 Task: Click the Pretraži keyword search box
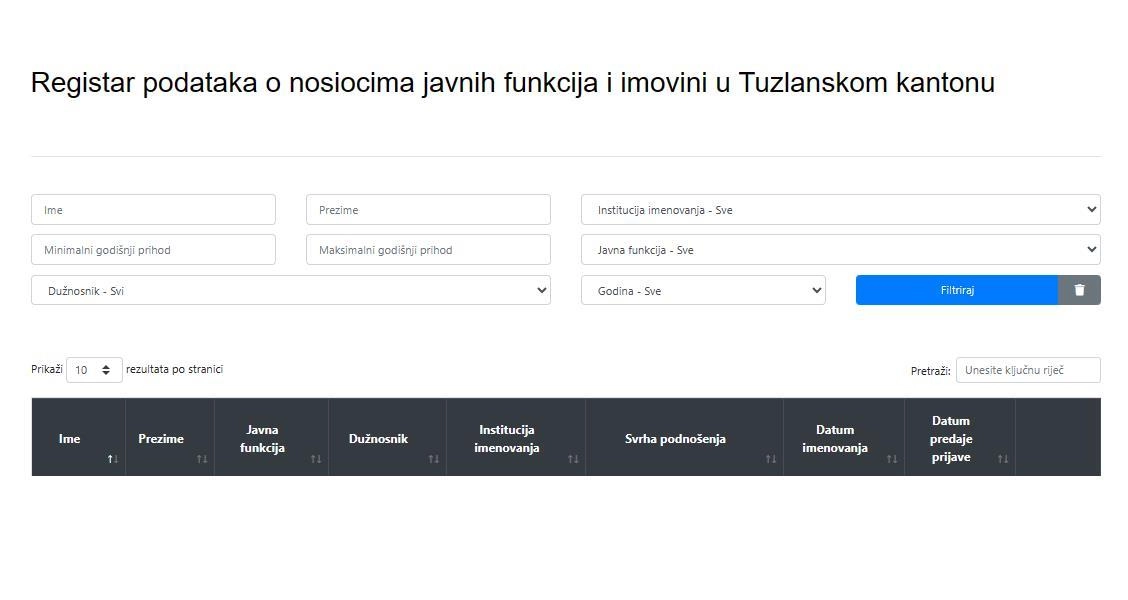coord(1028,369)
